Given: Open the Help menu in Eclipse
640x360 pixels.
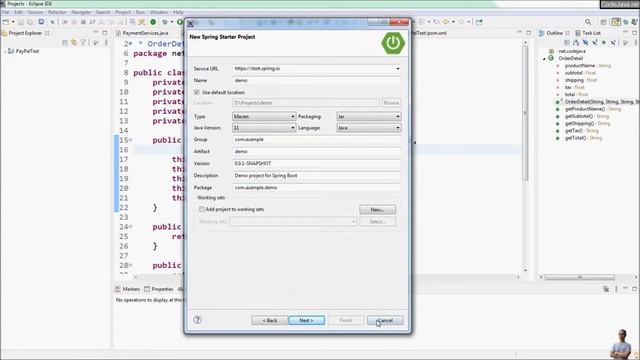Looking at the screenshot, I should click(178, 12).
